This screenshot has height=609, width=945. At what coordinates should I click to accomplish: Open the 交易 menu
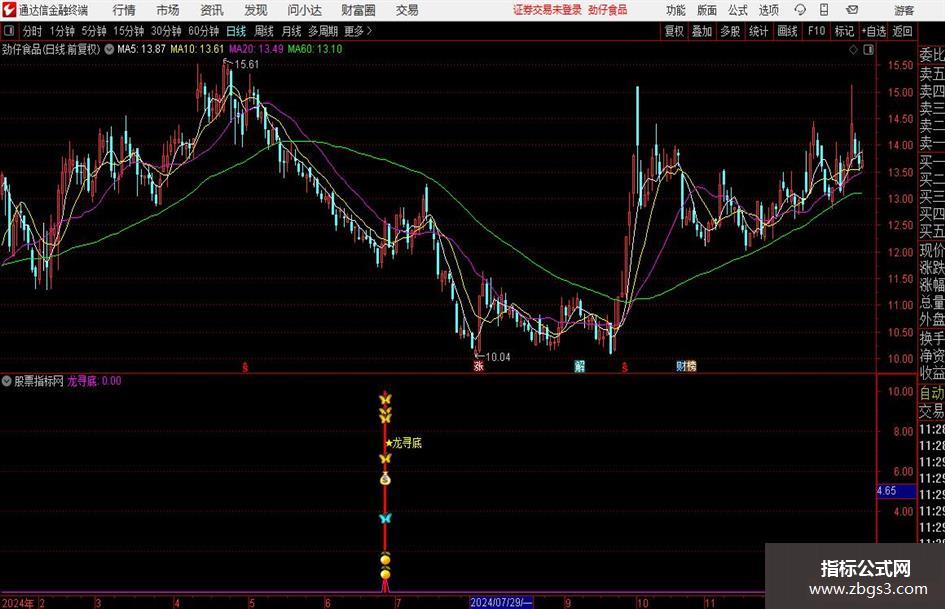coord(407,10)
